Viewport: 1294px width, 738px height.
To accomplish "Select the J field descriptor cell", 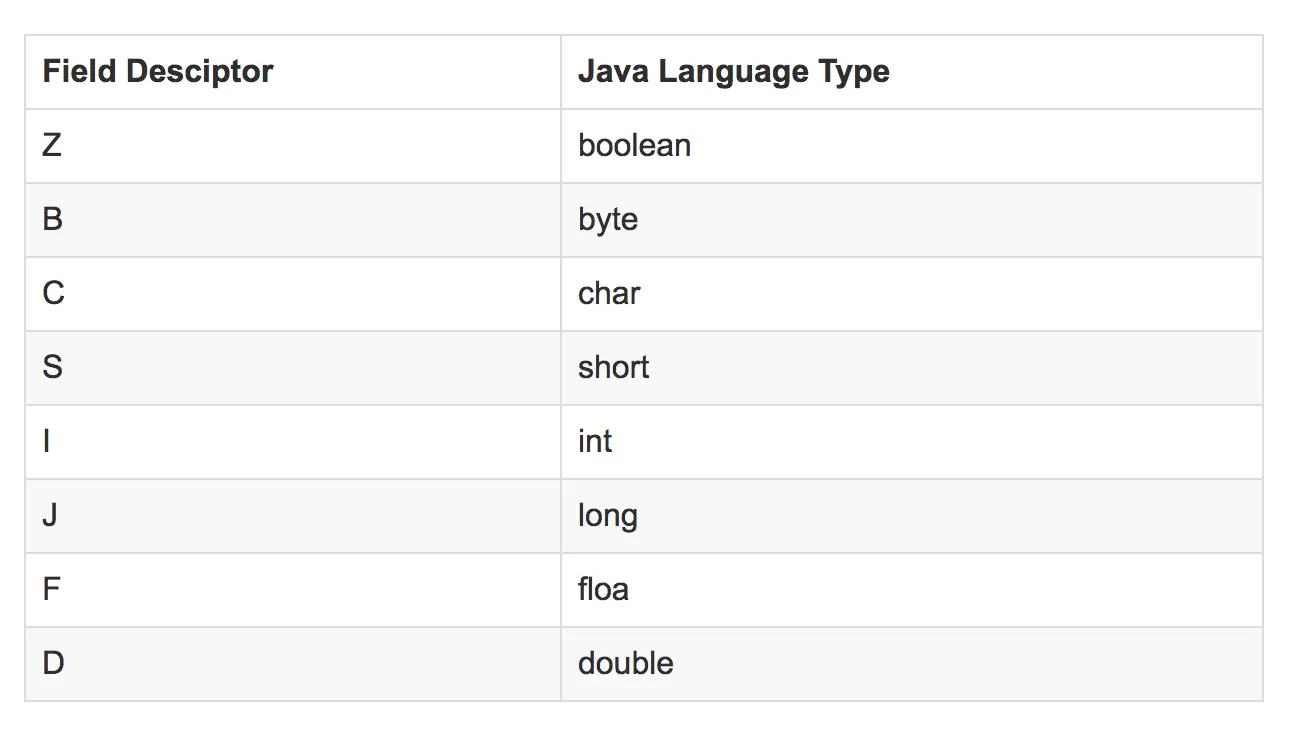I will (50, 516).
